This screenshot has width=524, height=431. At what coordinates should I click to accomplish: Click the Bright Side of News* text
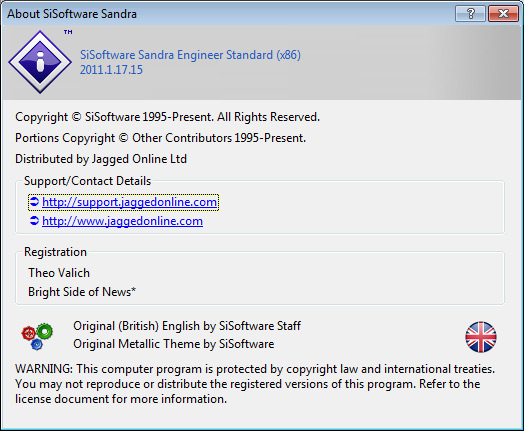point(82,292)
